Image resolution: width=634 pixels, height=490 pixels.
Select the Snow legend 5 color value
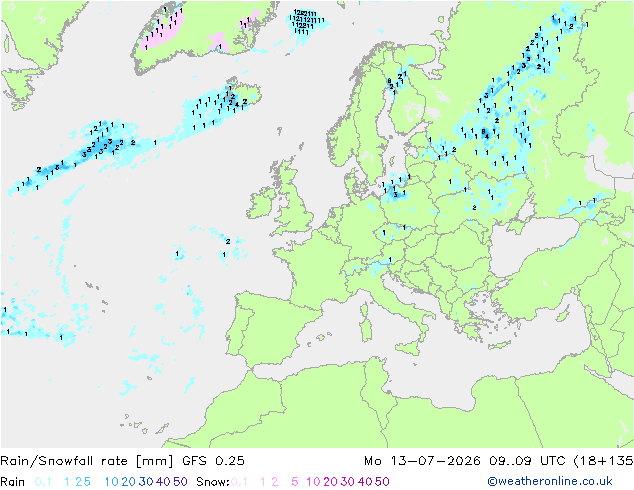click(x=295, y=482)
